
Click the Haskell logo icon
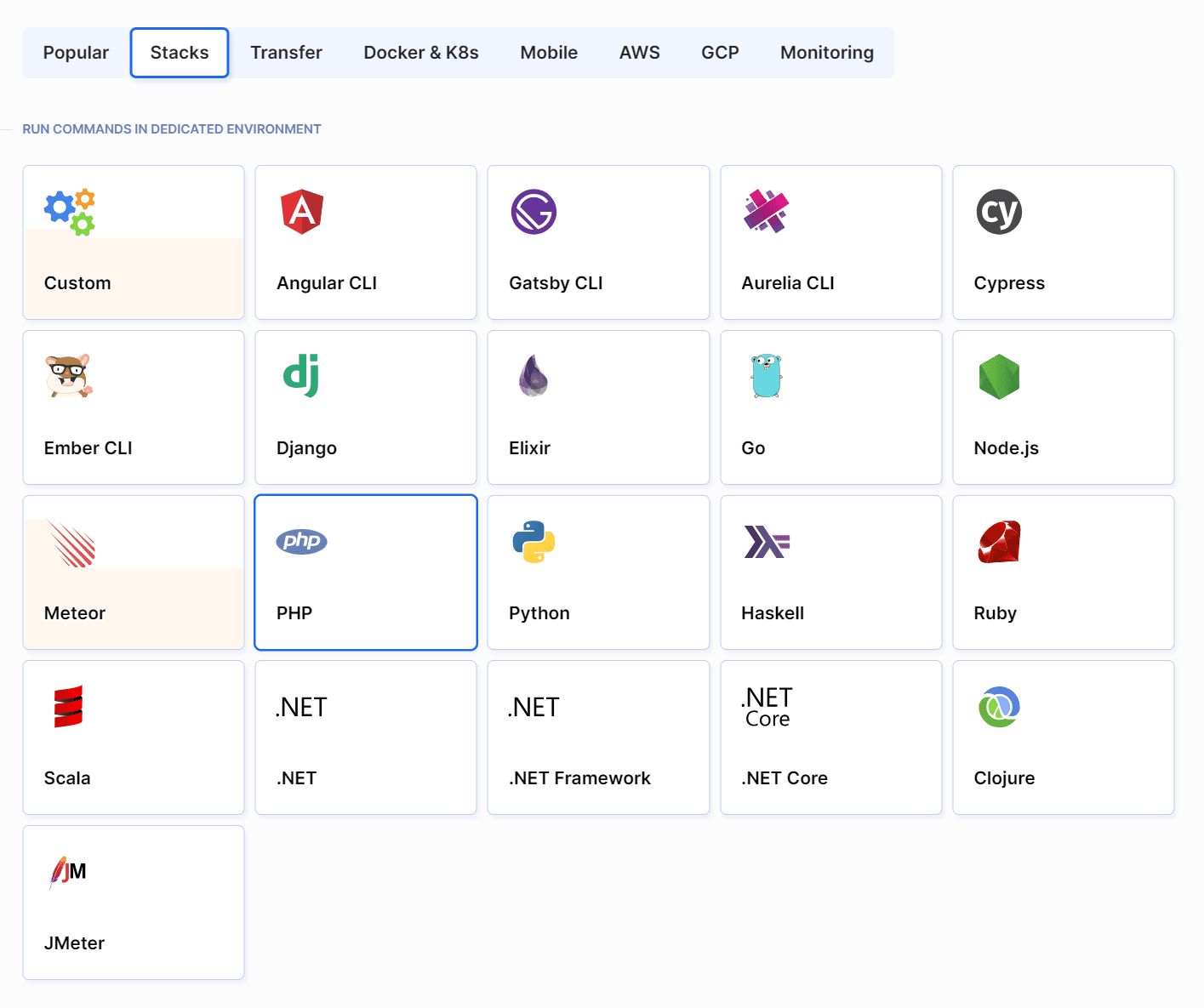pos(767,542)
